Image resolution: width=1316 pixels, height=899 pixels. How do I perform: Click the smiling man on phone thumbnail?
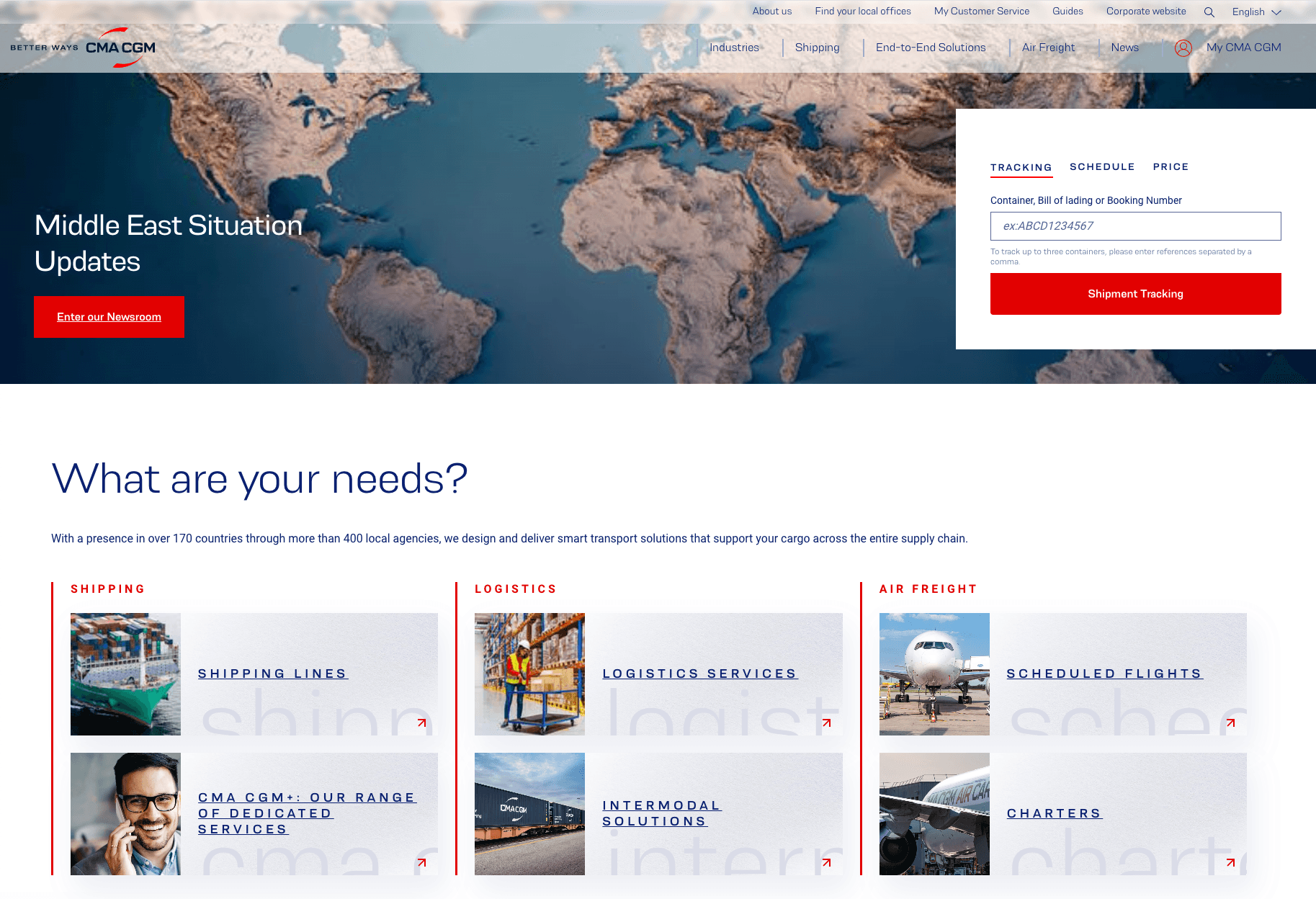(x=125, y=814)
